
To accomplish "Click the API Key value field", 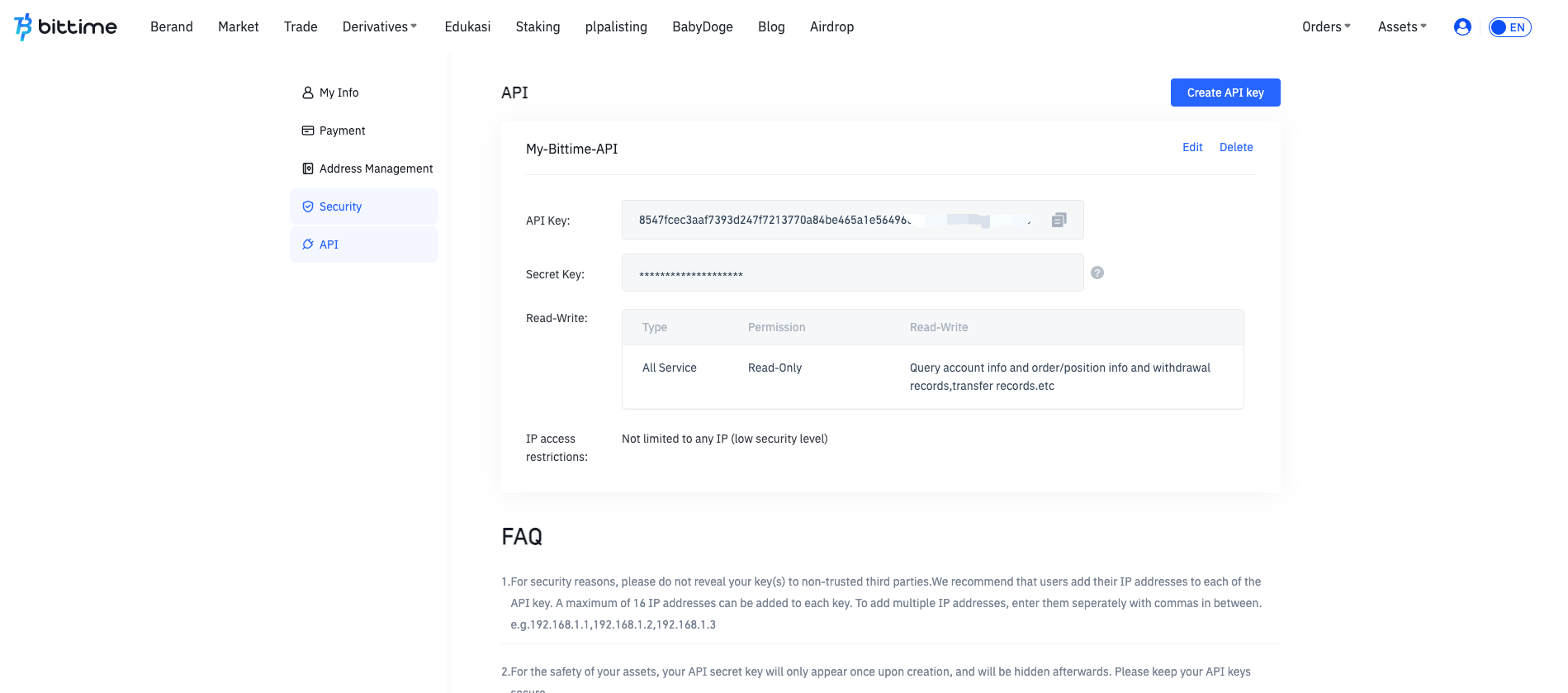I will tap(852, 220).
